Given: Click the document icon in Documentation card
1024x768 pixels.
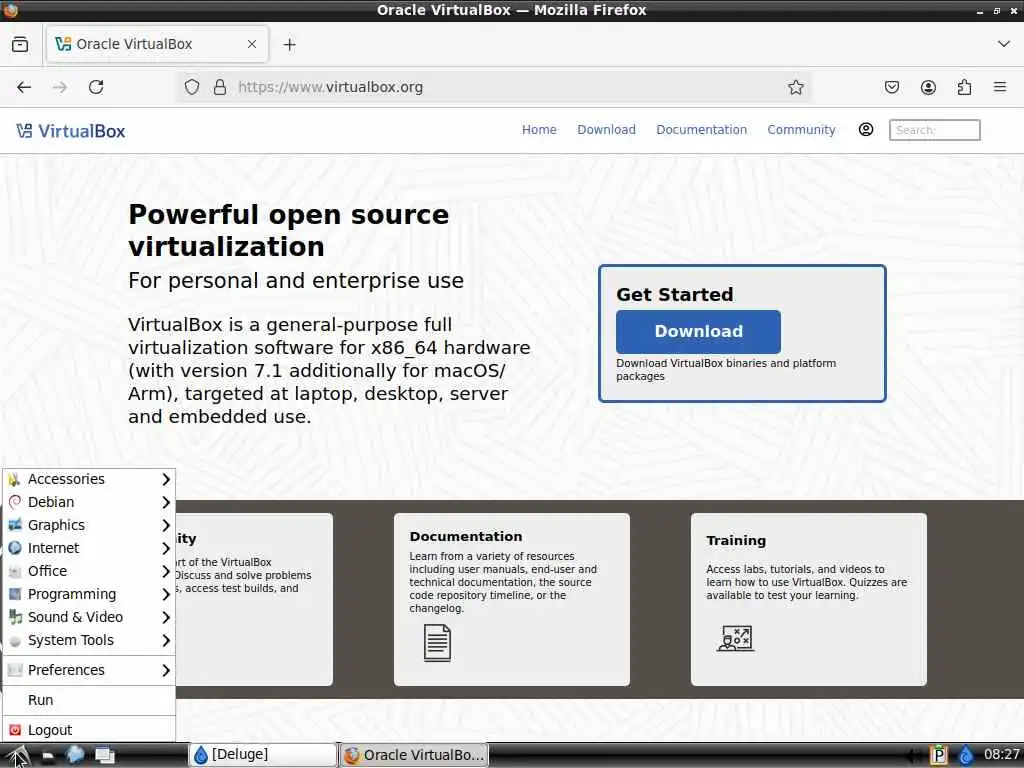Looking at the screenshot, I should (437, 643).
